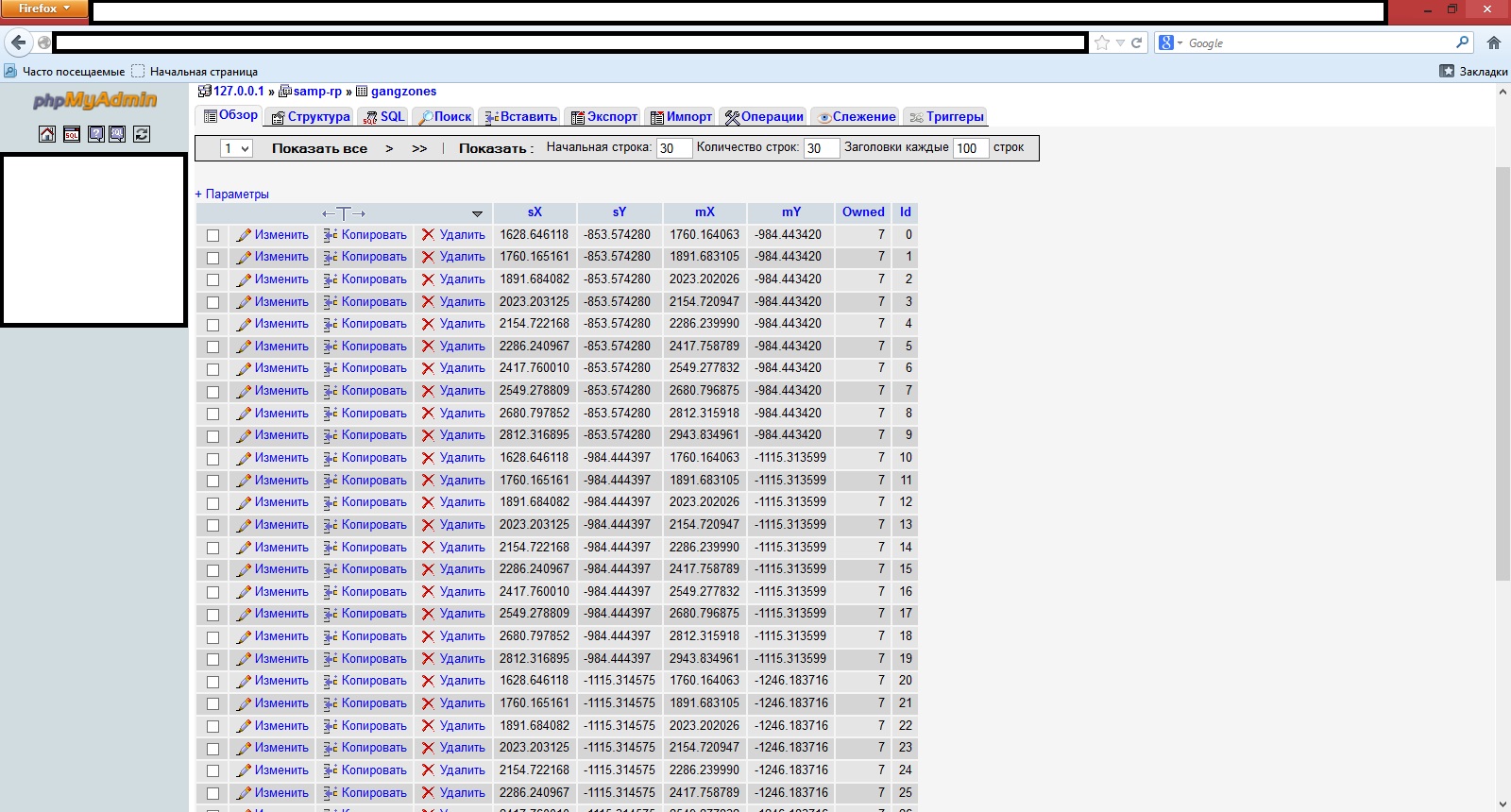Image resolution: width=1511 pixels, height=812 pixels.
Task: Open 127.0.0.1 server breadcrumb link
Action: click(239, 92)
